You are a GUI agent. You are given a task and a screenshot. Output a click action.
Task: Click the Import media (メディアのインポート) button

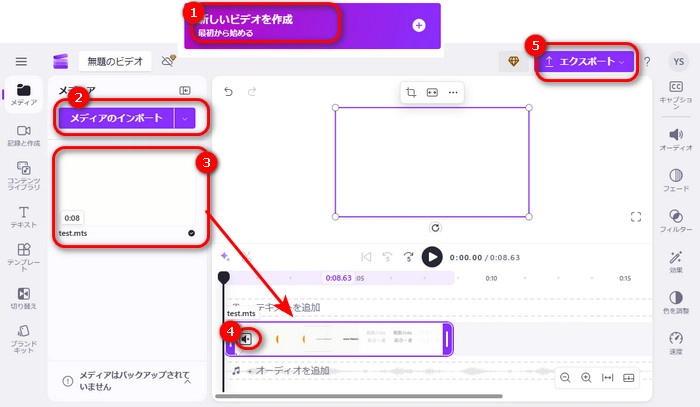116,118
